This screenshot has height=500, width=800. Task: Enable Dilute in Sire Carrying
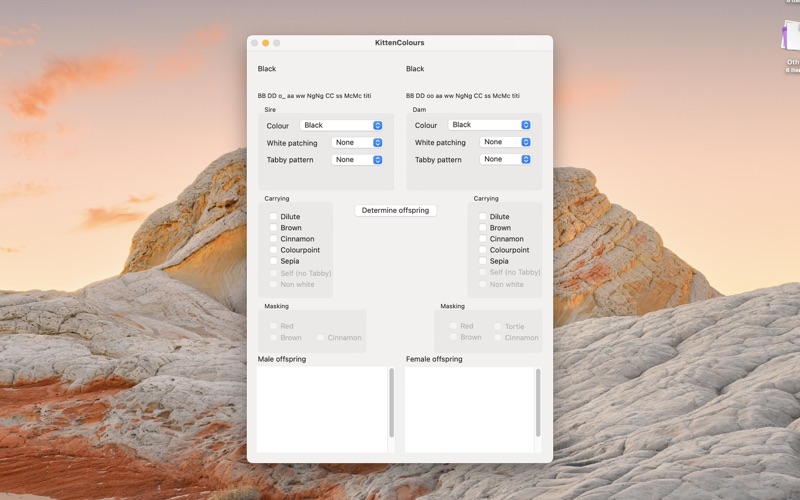(x=273, y=216)
